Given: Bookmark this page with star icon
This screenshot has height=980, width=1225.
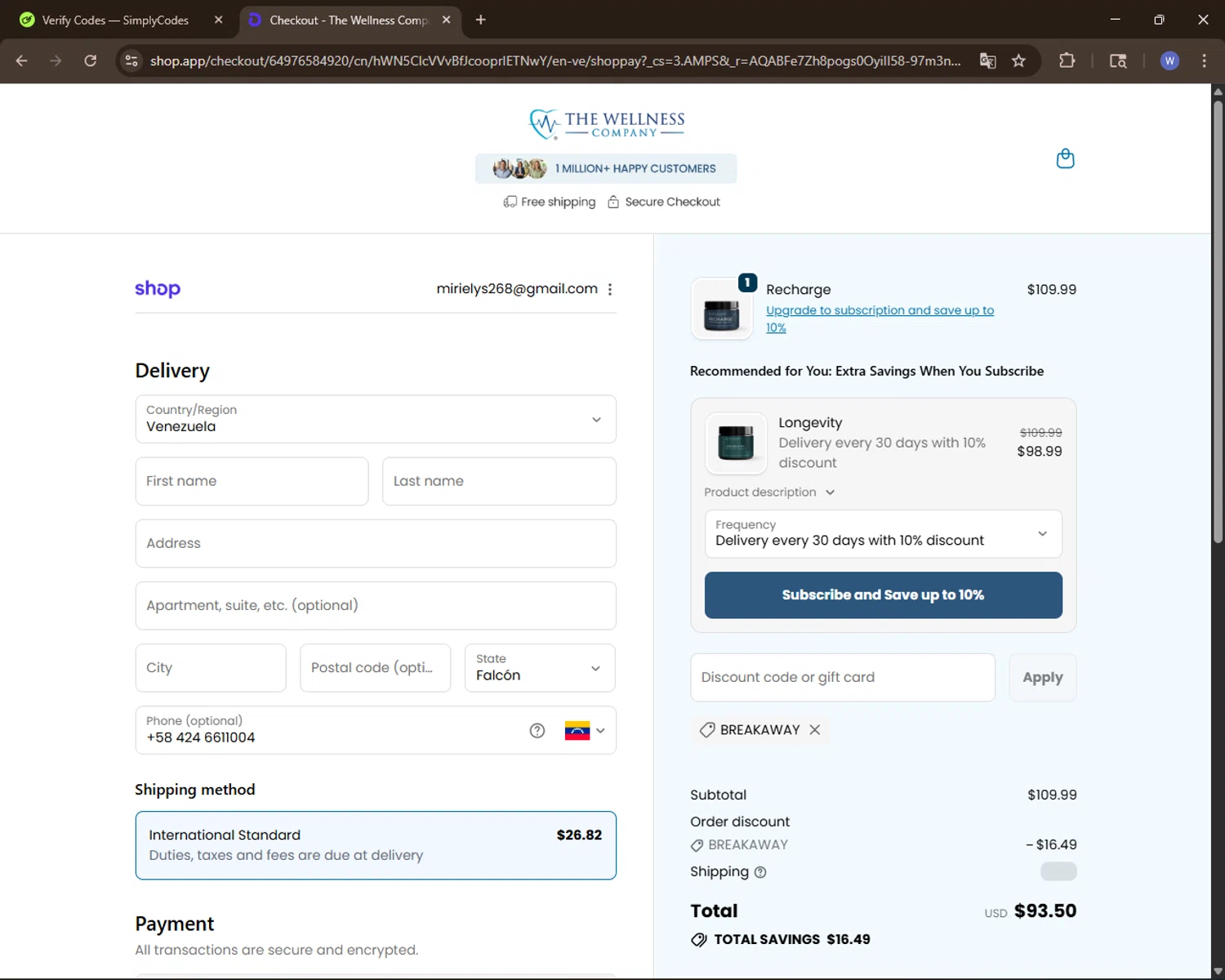Looking at the screenshot, I should coord(1018,60).
